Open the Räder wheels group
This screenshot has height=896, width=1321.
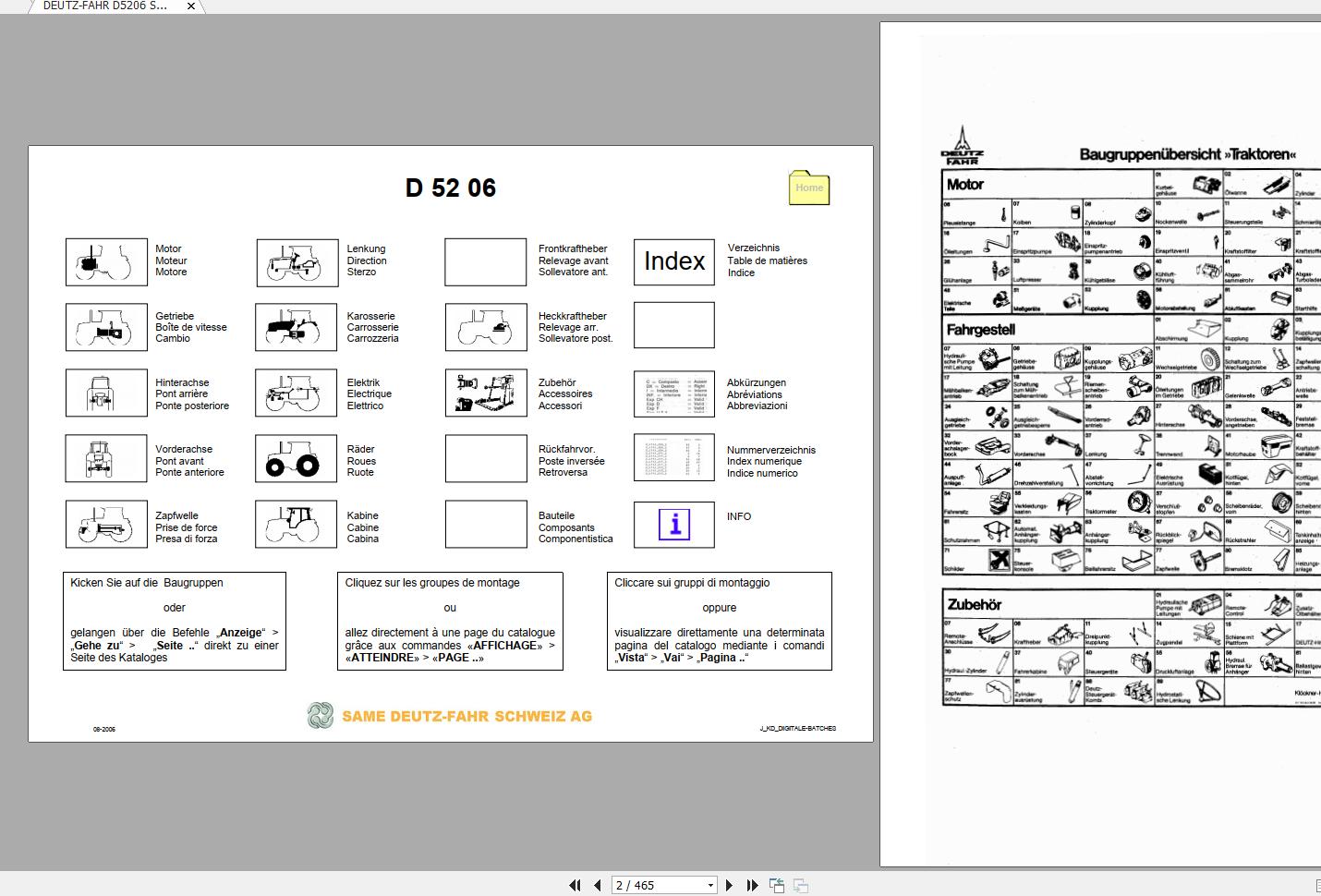(x=296, y=458)
